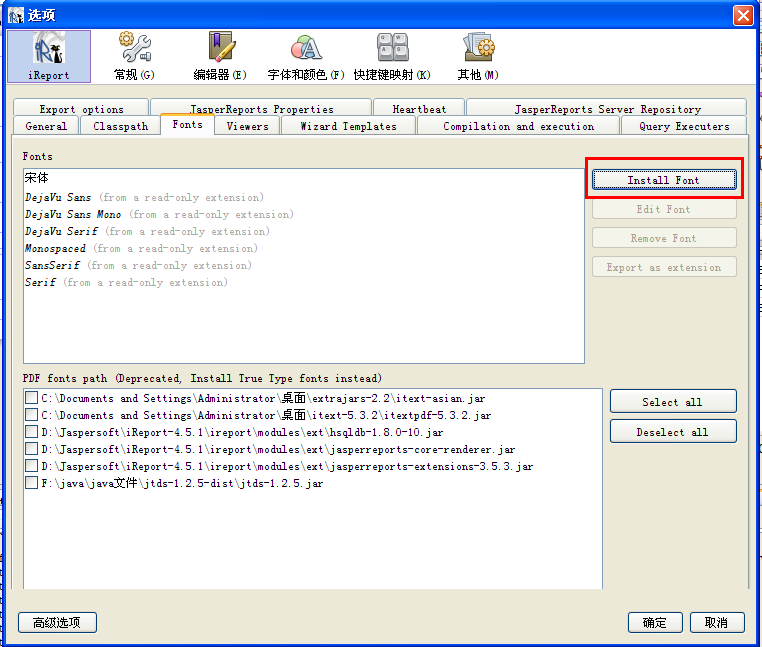The image size is (762, 647).
Task: Tick the jtds-1.2.5.jar path checkbox
Action: point(32,483)
